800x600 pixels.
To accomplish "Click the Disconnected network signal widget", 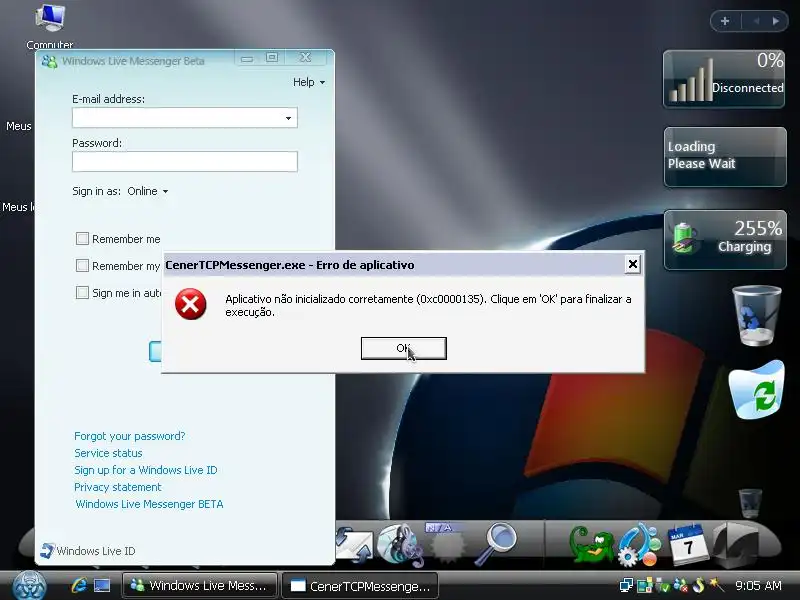I will (x=724, y=79).
